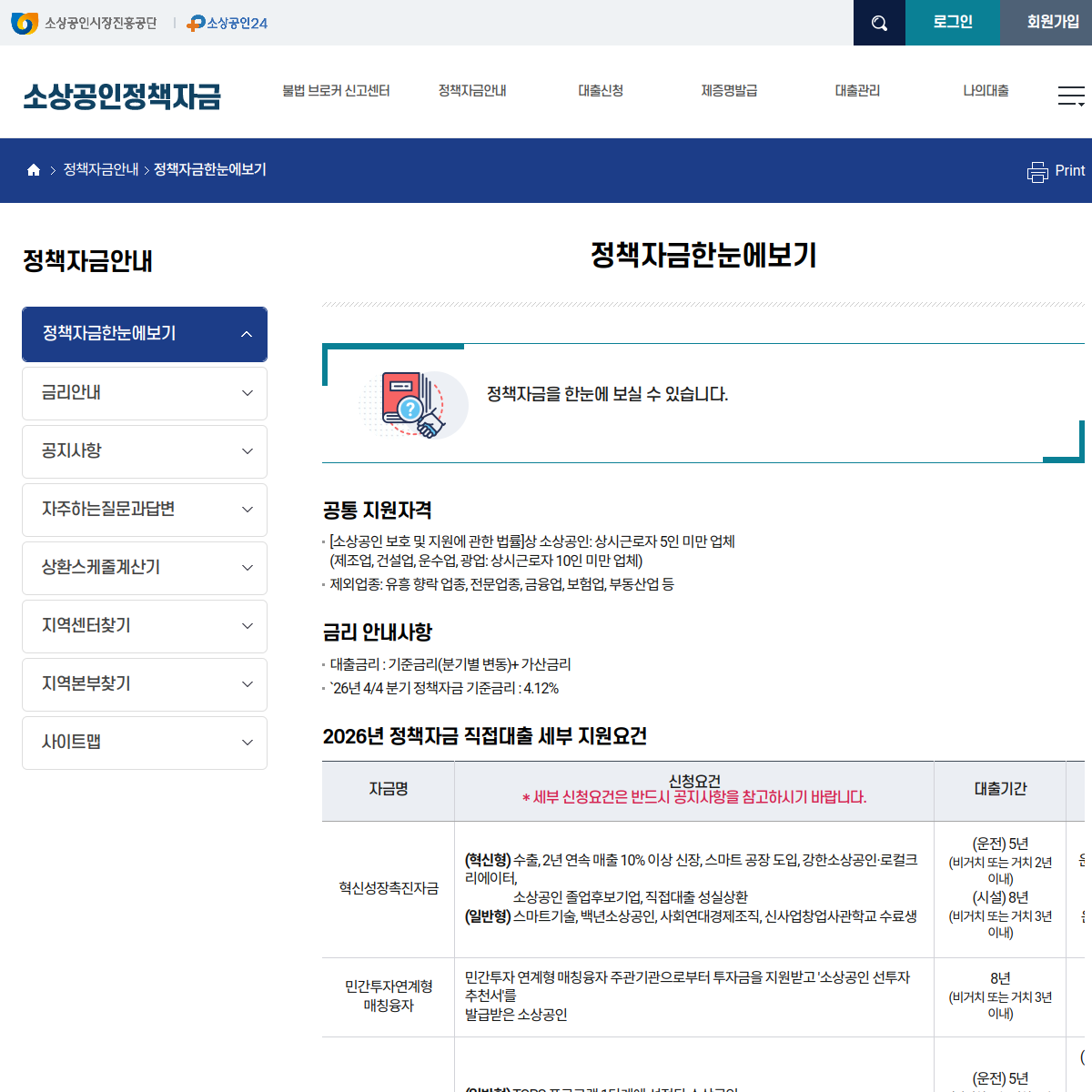The image size is (1092, 1092).
Task: Select the 대출신청 menu item
Action: pyautogui.click(x=601, y=91)
